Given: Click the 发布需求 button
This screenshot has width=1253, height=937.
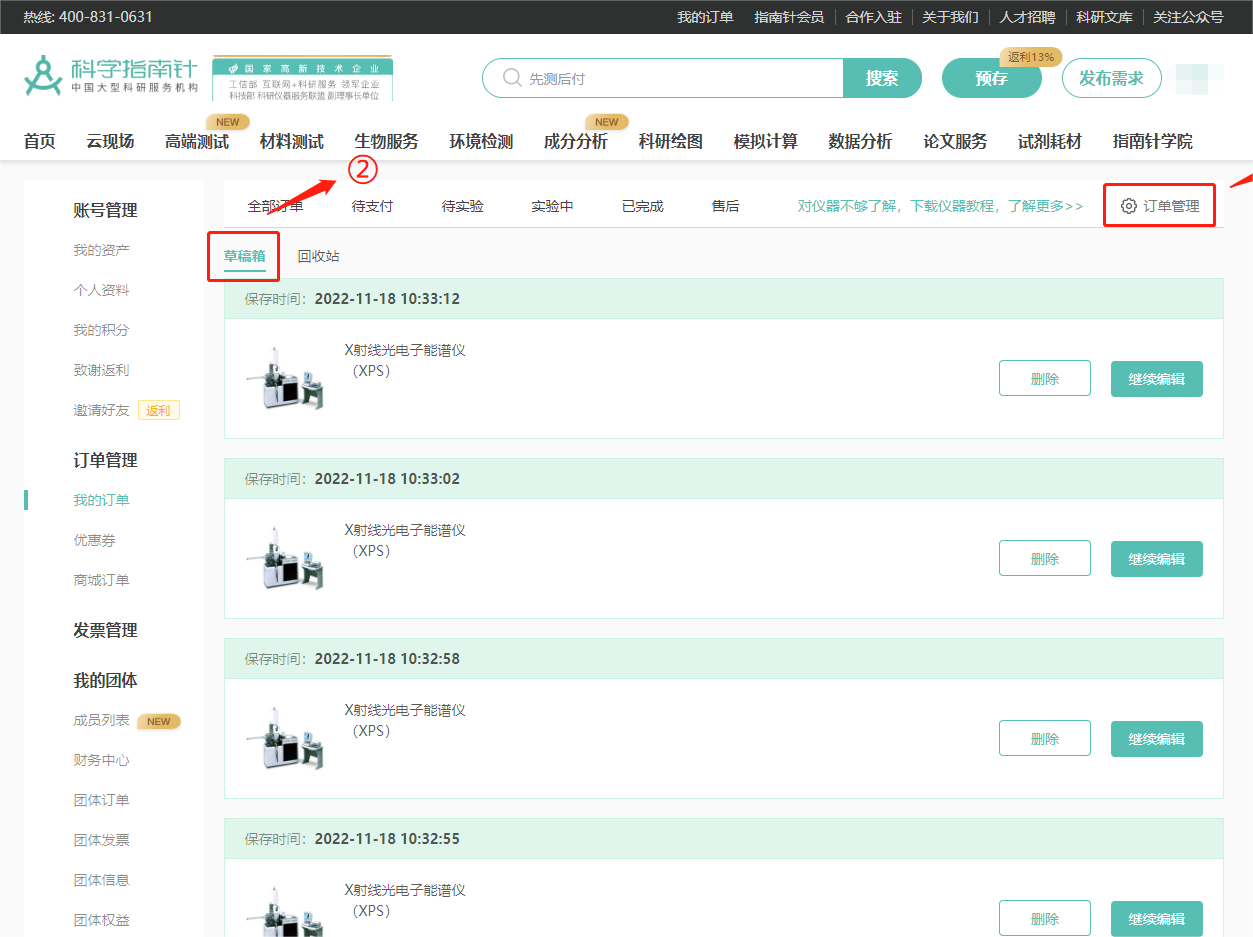Looking at the screenshot, I should (x=1111, y=78).
